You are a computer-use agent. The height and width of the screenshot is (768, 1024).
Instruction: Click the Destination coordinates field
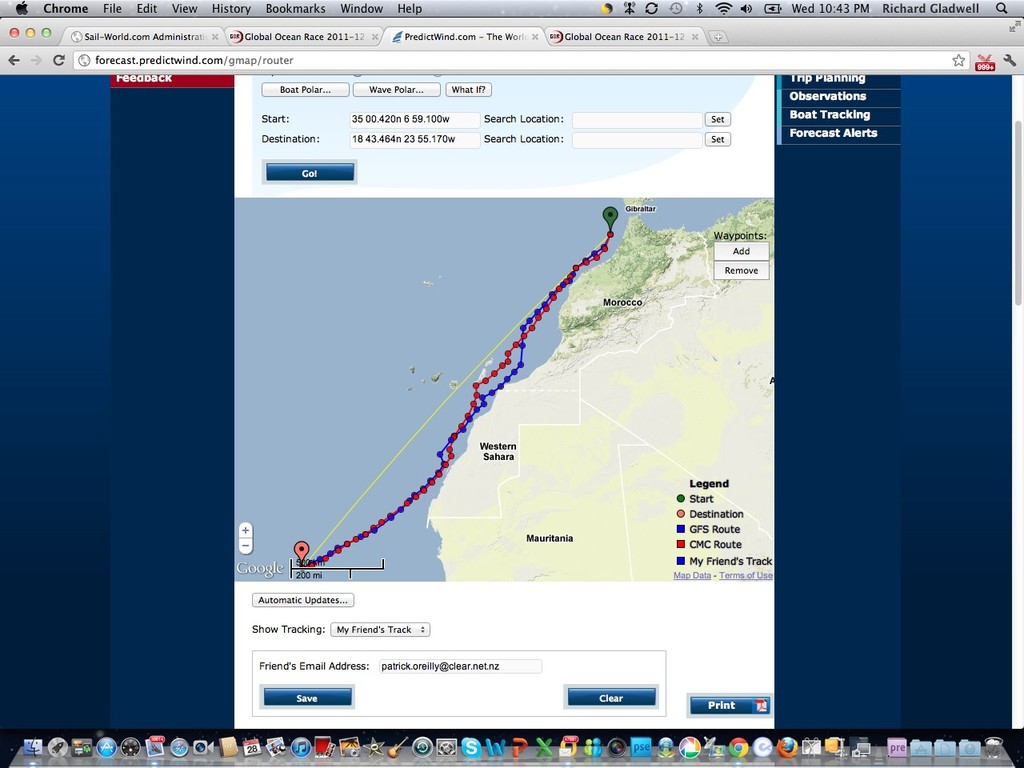(414, 139)
